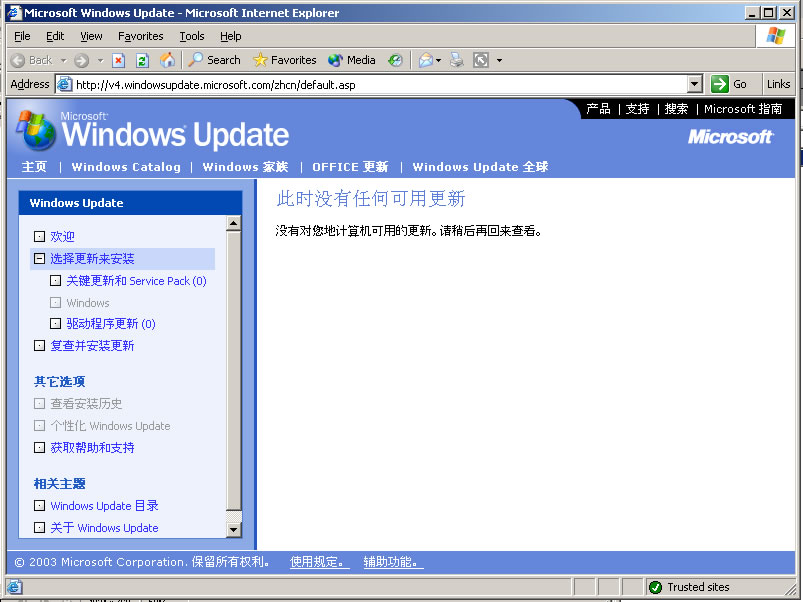Open the dropdown arrow after the last toolbar icon

tap(499, 60)
